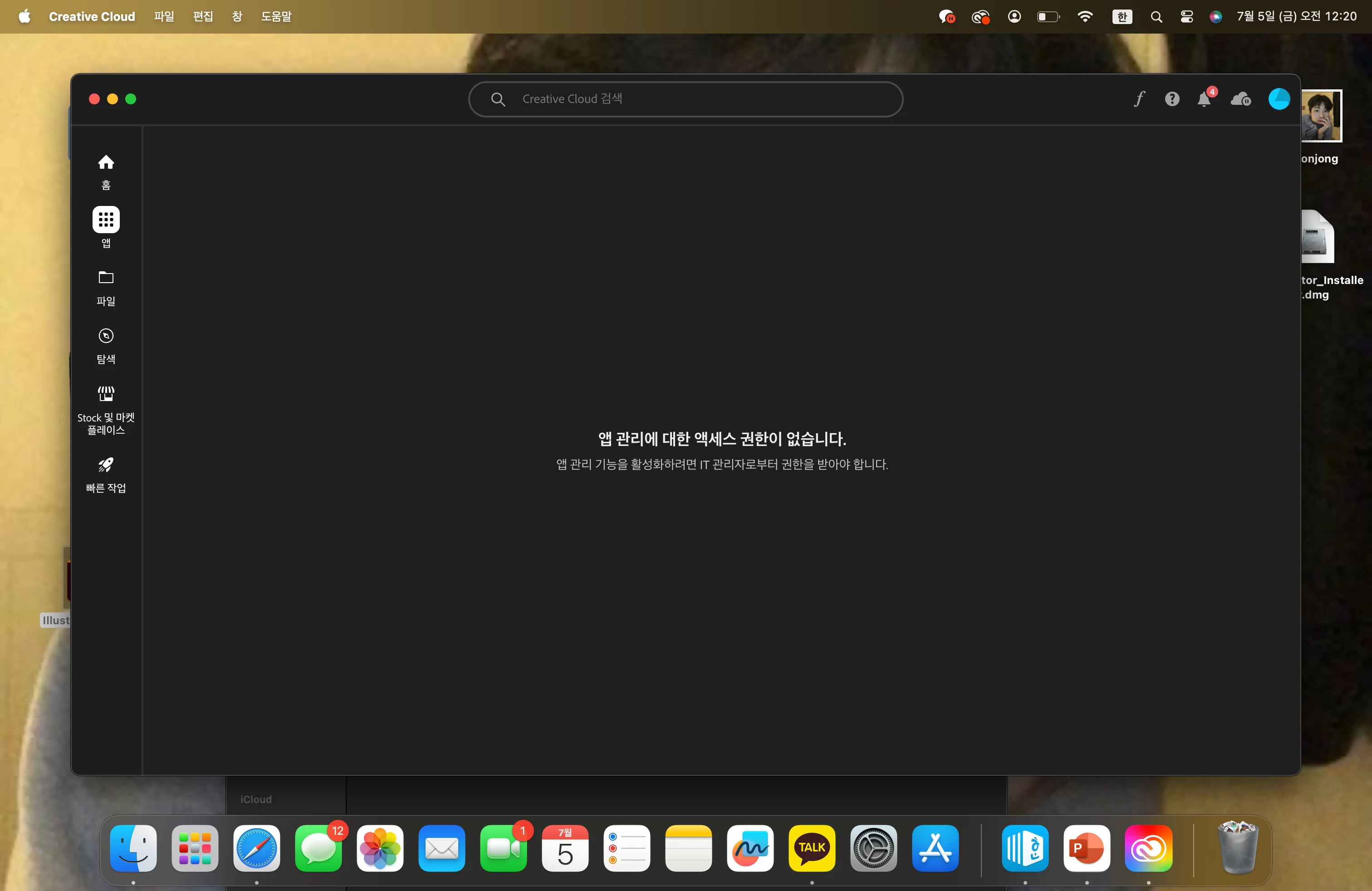Open the 도움말 menu in menu bar
The height and width of the screenshot is (891, 1372).
point(276,16)
